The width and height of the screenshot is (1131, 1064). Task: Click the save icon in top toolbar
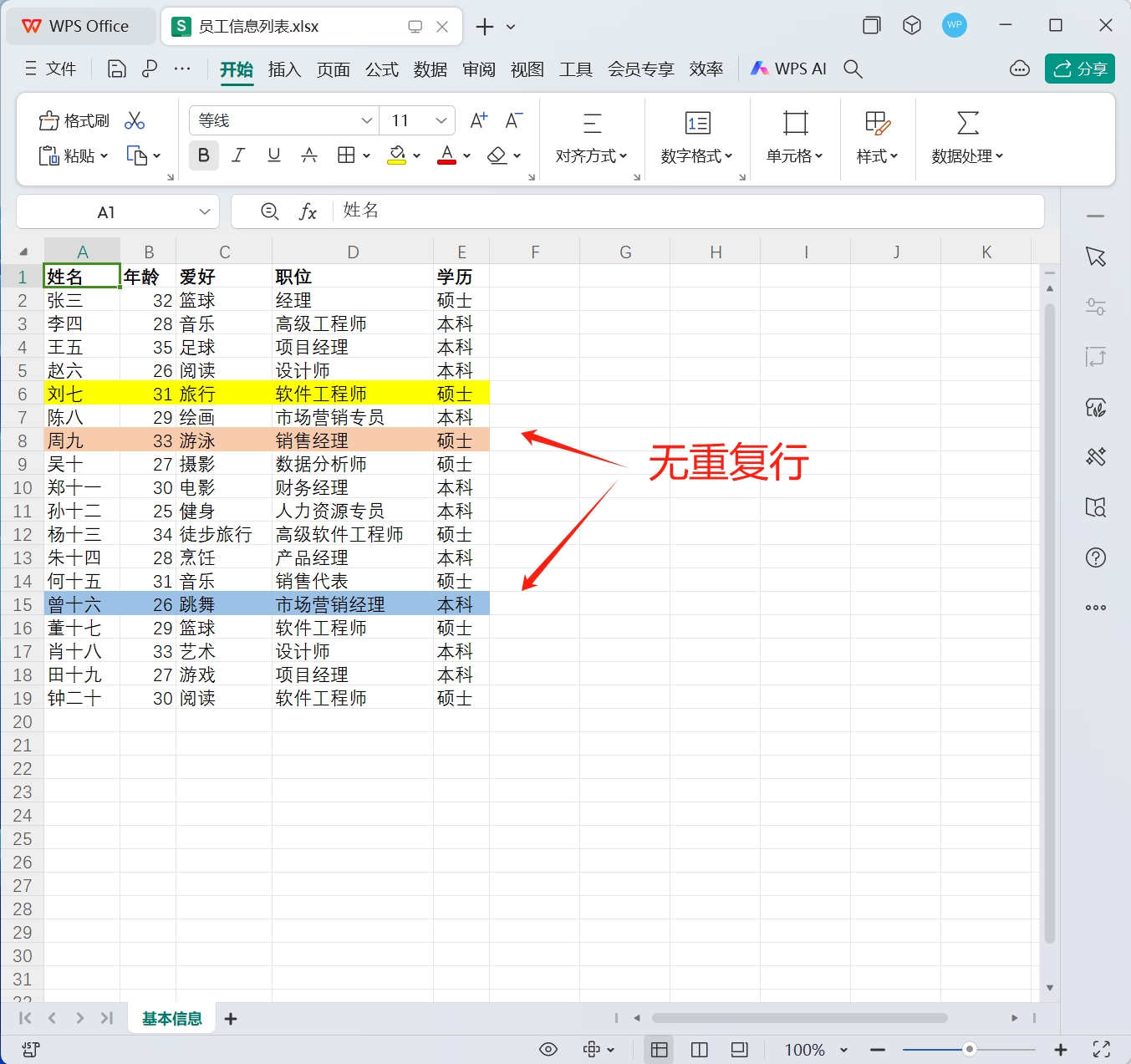117,69
